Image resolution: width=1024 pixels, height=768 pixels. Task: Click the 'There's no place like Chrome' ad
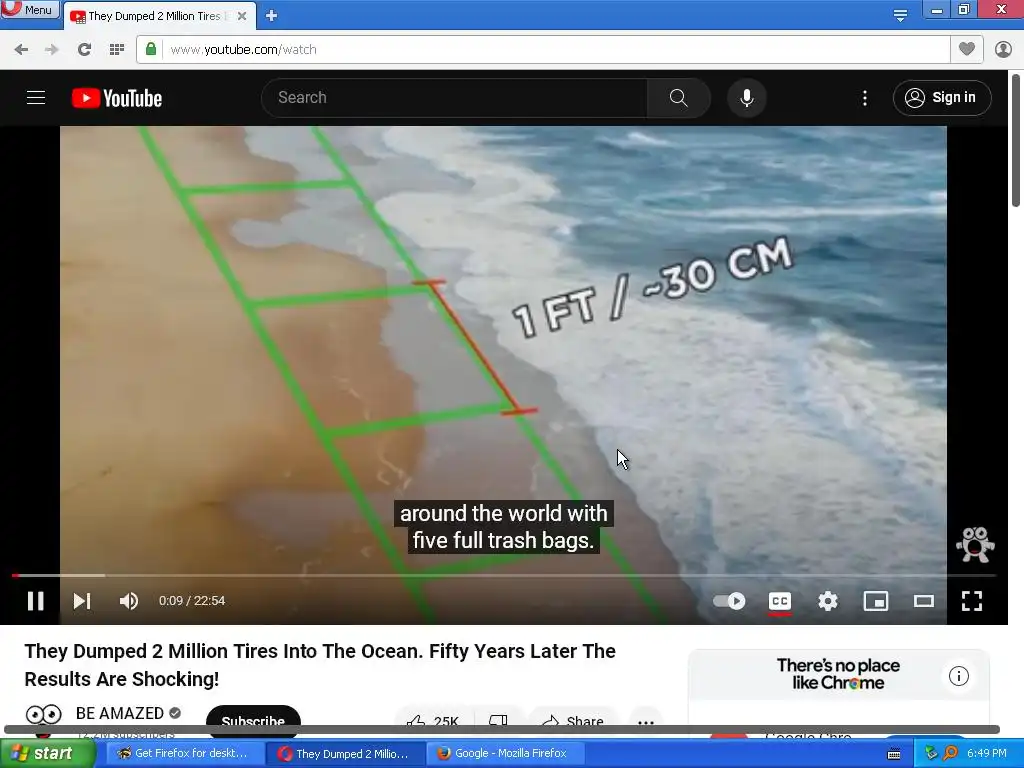(839, 675)
